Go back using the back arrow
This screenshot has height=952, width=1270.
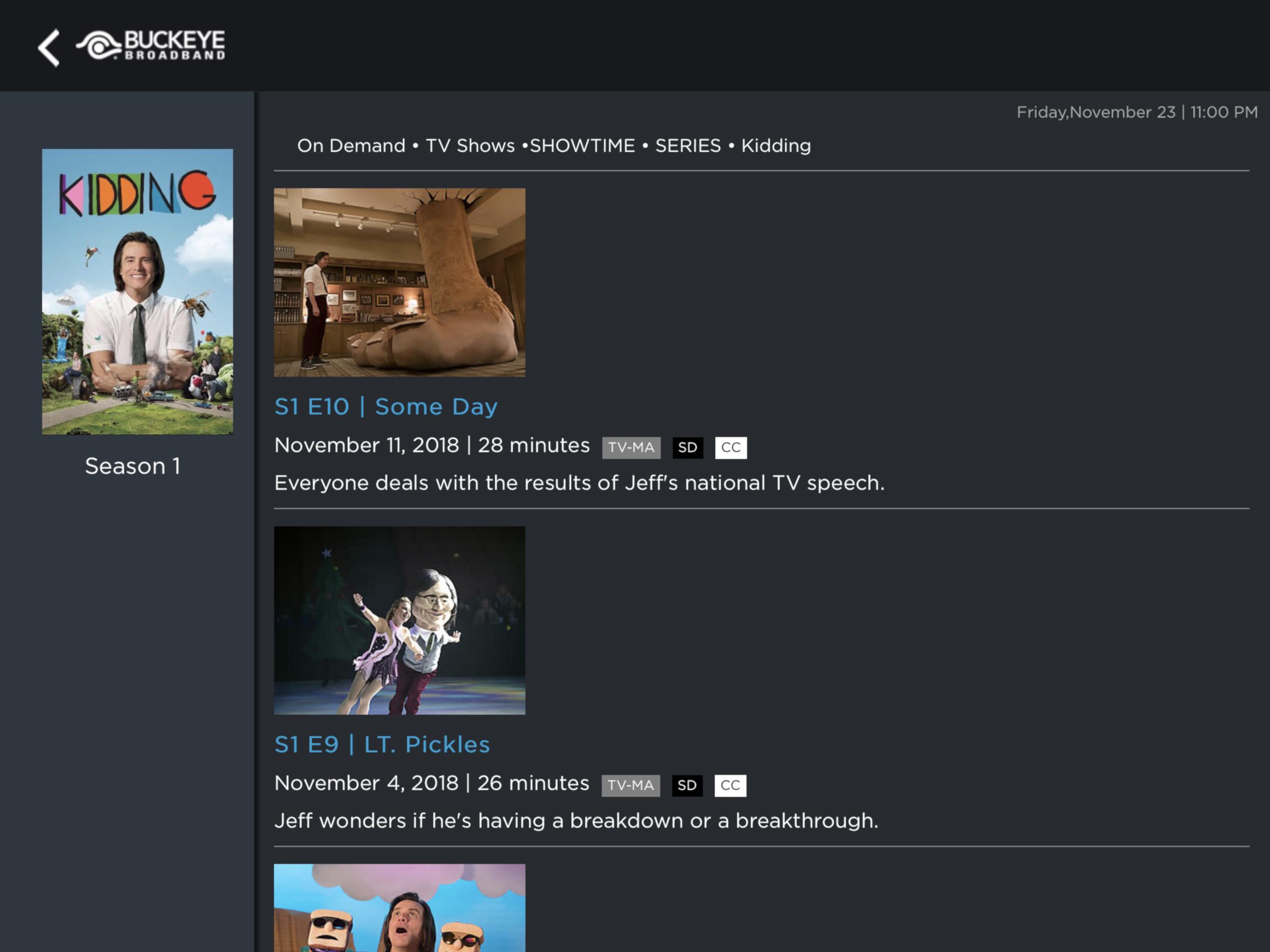pos(49,48)
